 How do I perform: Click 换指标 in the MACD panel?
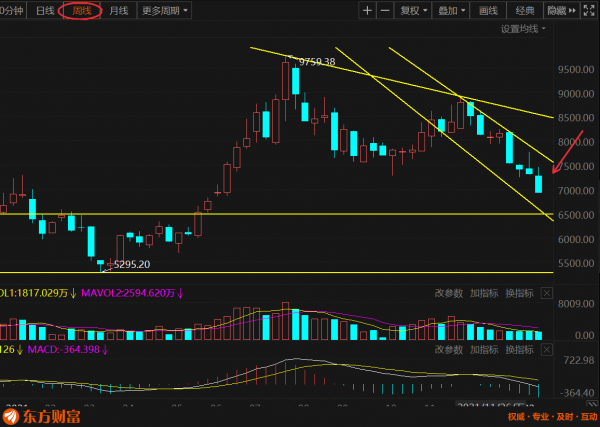[x=518, y=350]
